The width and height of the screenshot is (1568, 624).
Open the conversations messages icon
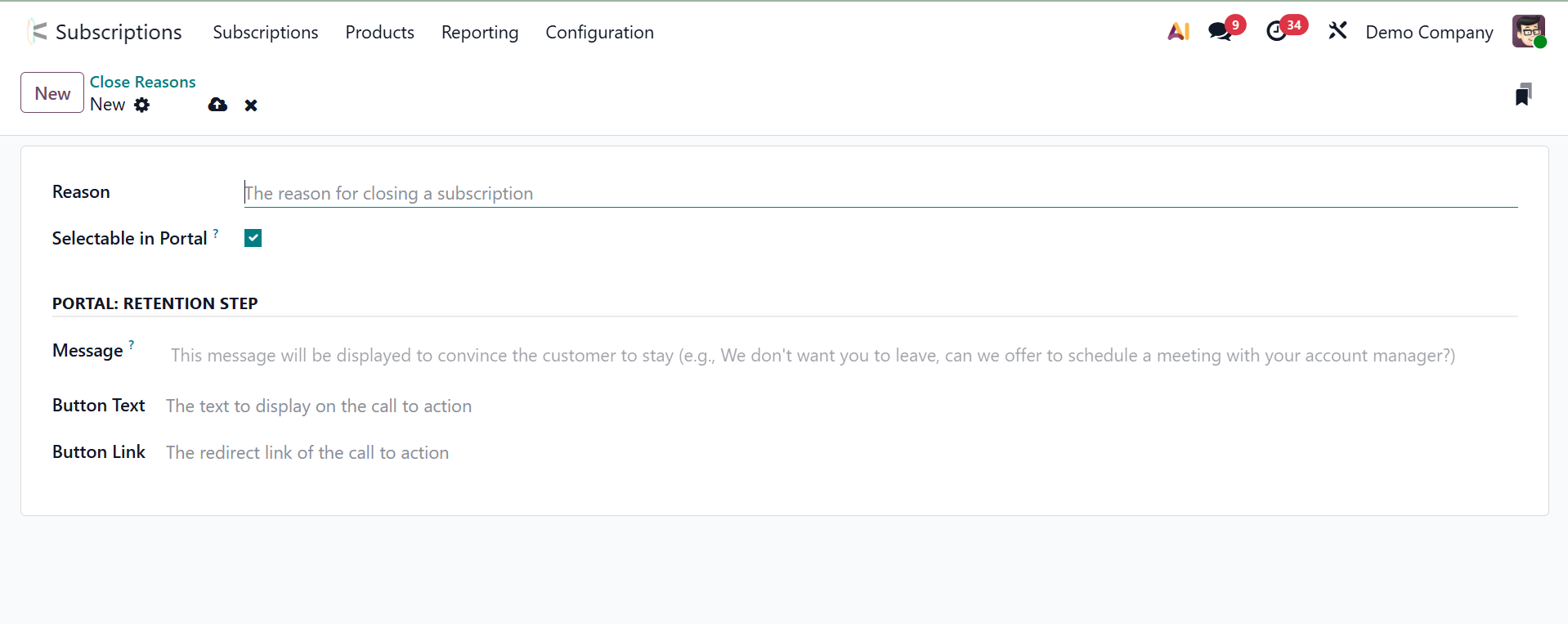1220,32
